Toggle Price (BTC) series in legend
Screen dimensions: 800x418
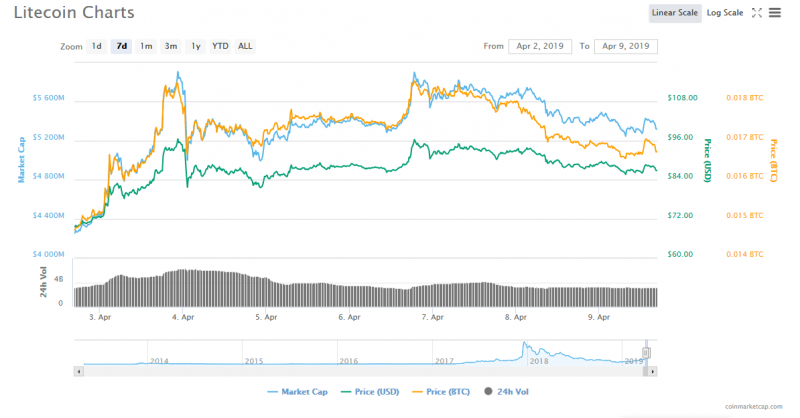tap(452, 391)
